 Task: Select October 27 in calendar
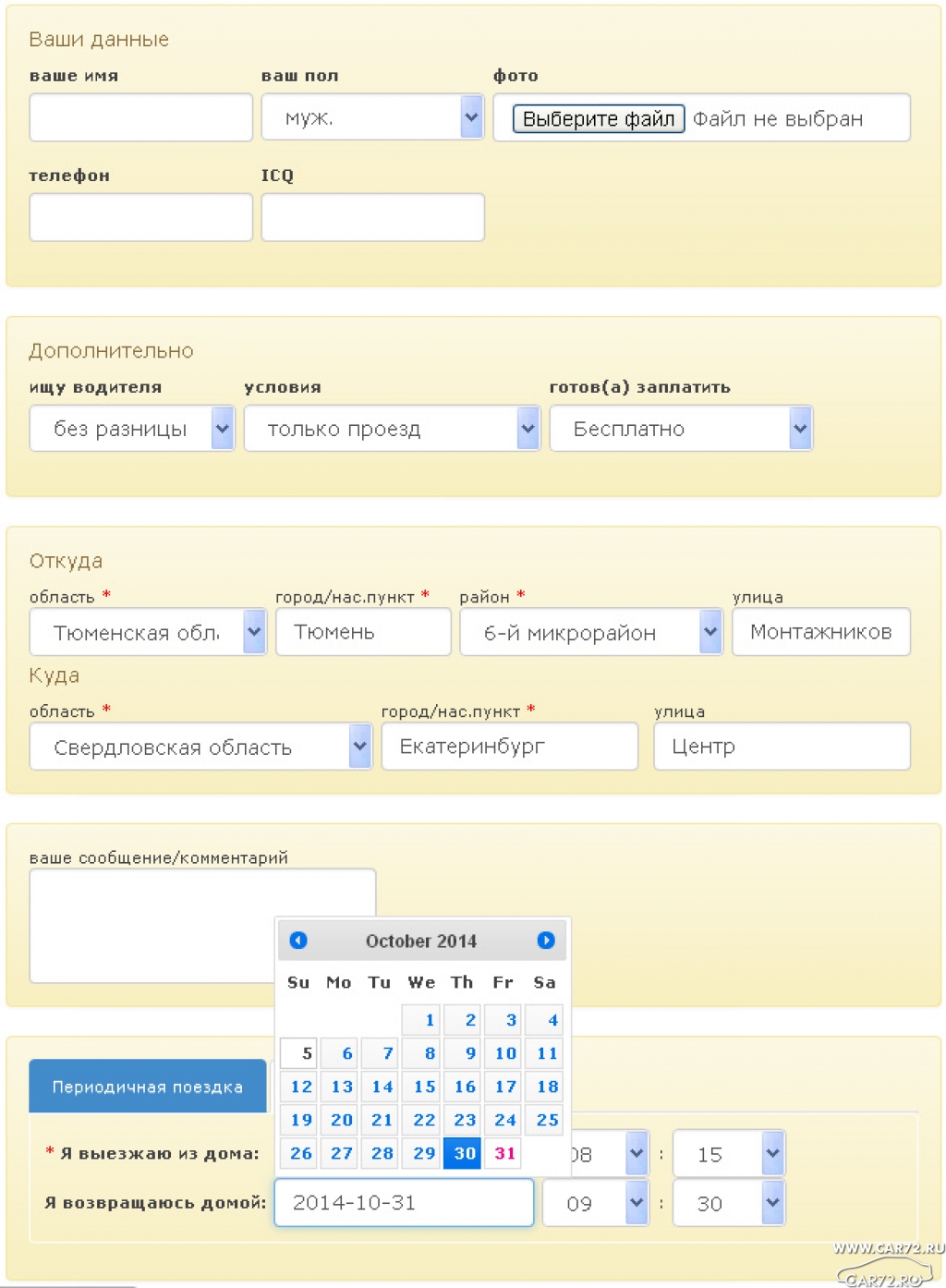click(339, 1153)
